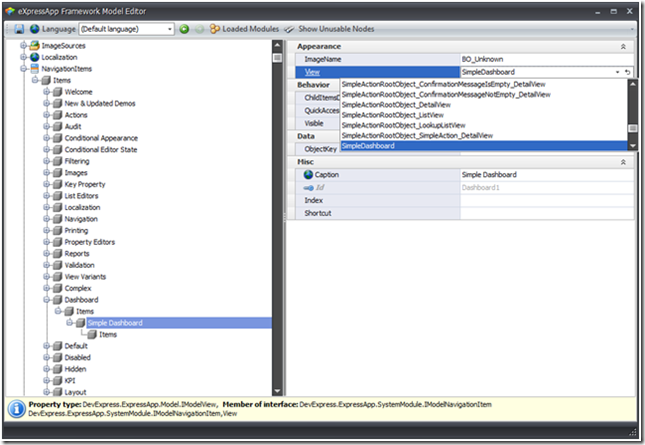Select the KPI tree item

click(x=70, y=380)
